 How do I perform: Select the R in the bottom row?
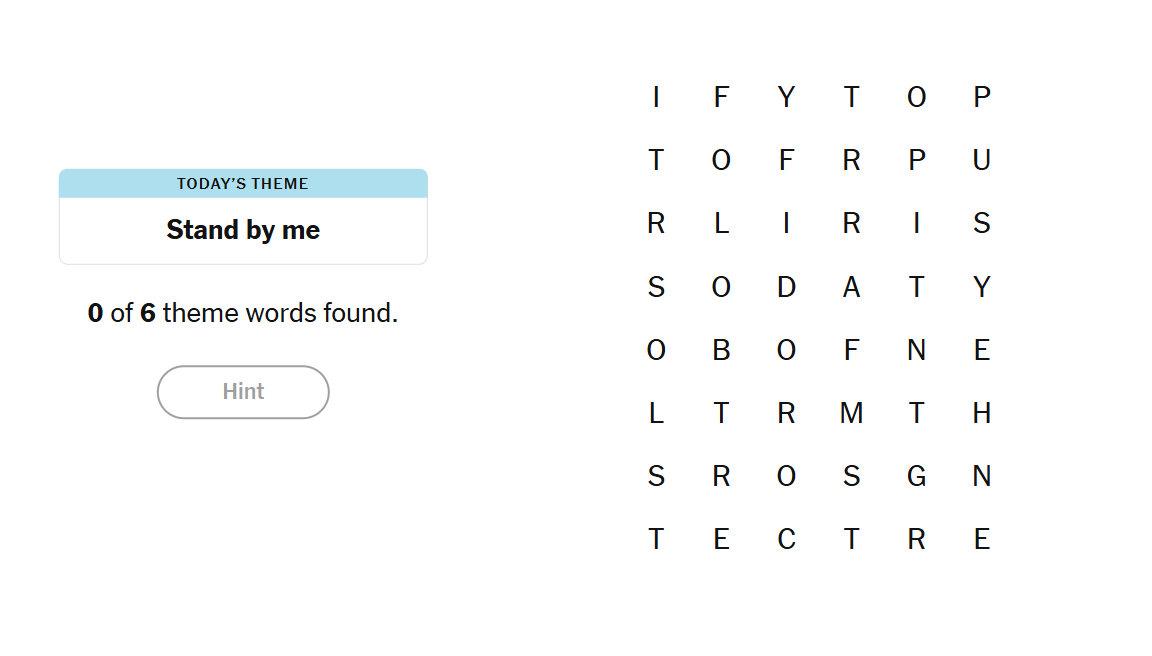tap(916, 540)
